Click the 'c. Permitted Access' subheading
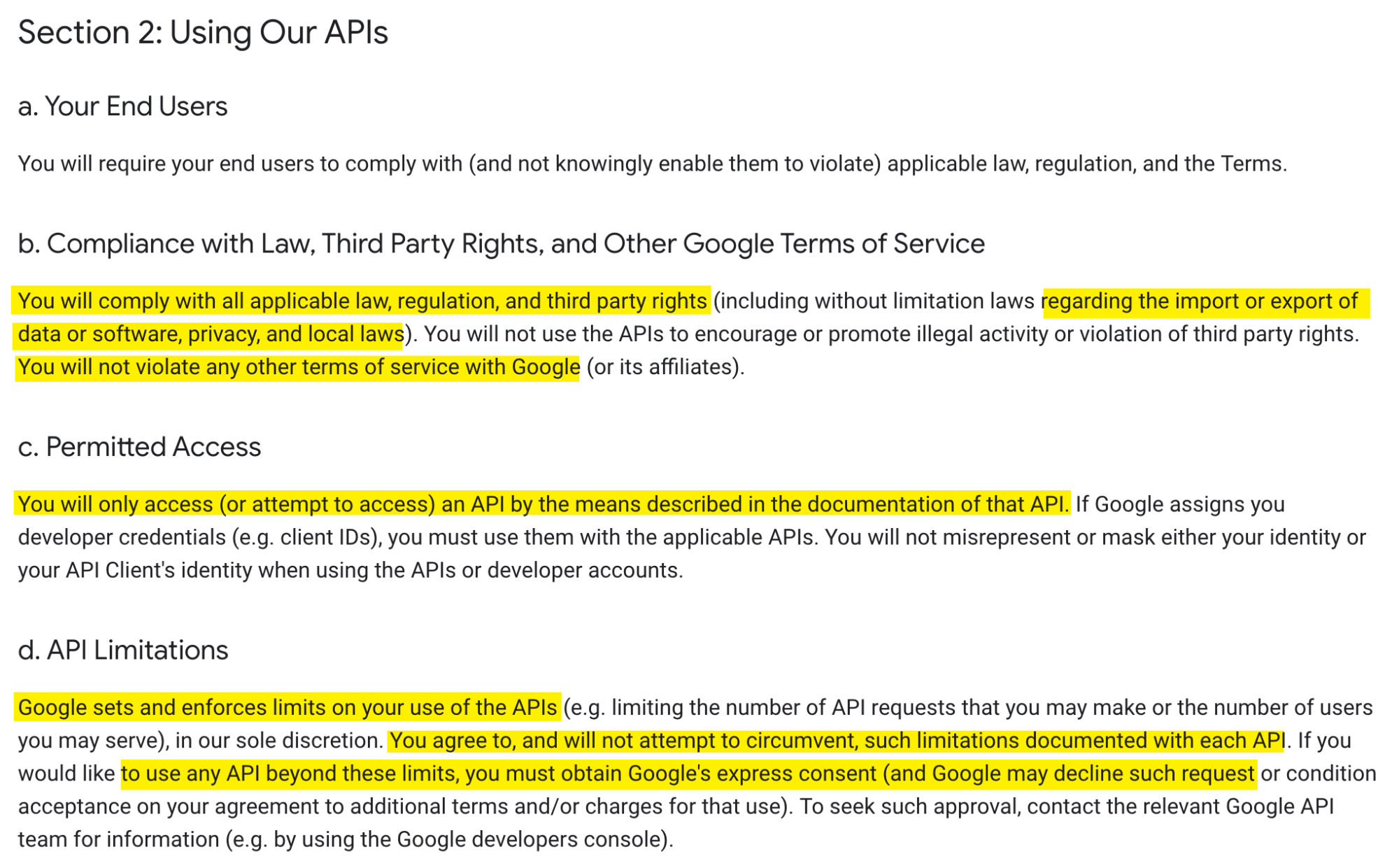Image resolution: width=1399 pixels, height=868 pixels. (139, 447)
